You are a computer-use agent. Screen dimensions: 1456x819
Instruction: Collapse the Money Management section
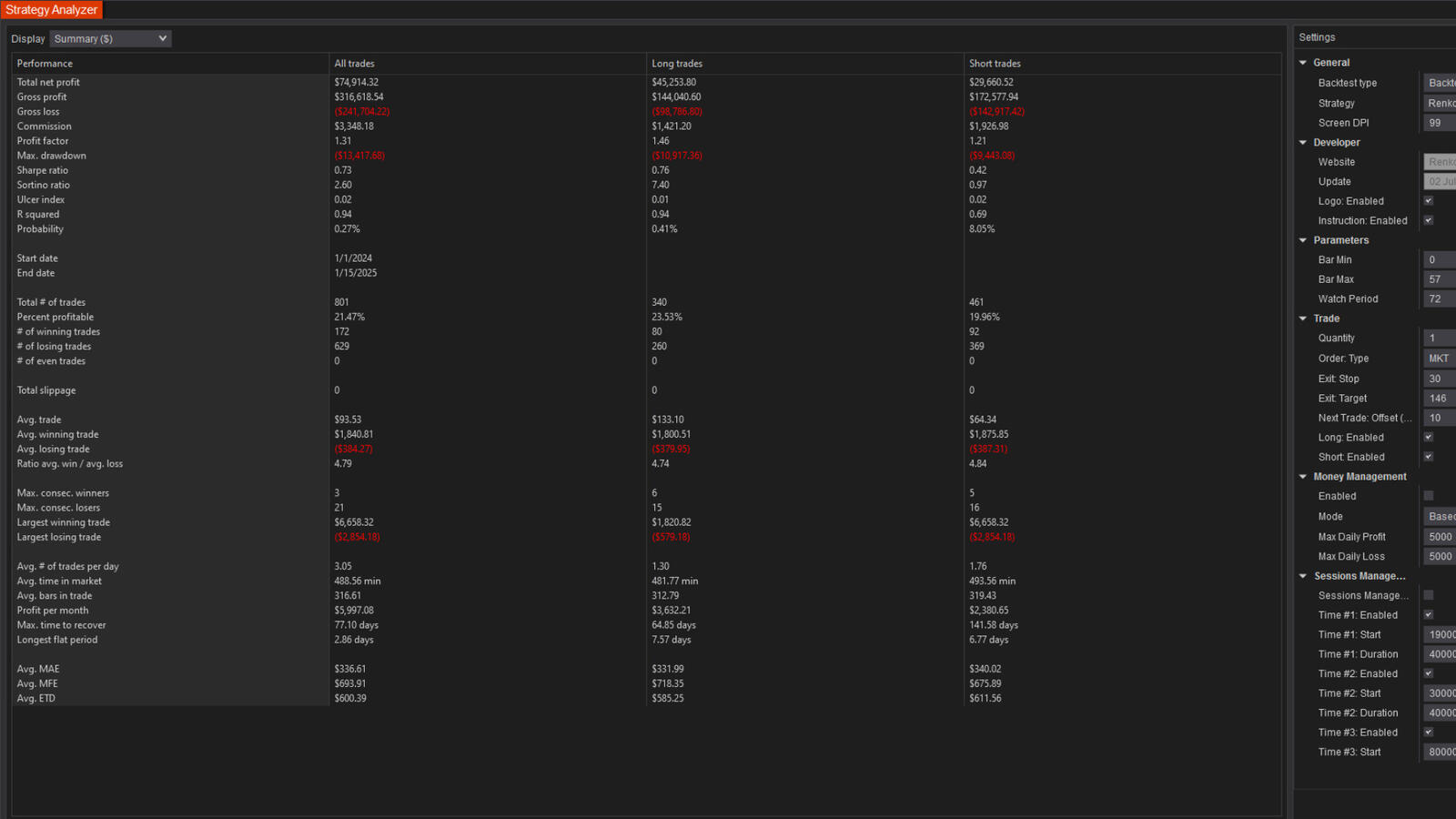(1303, 477)
